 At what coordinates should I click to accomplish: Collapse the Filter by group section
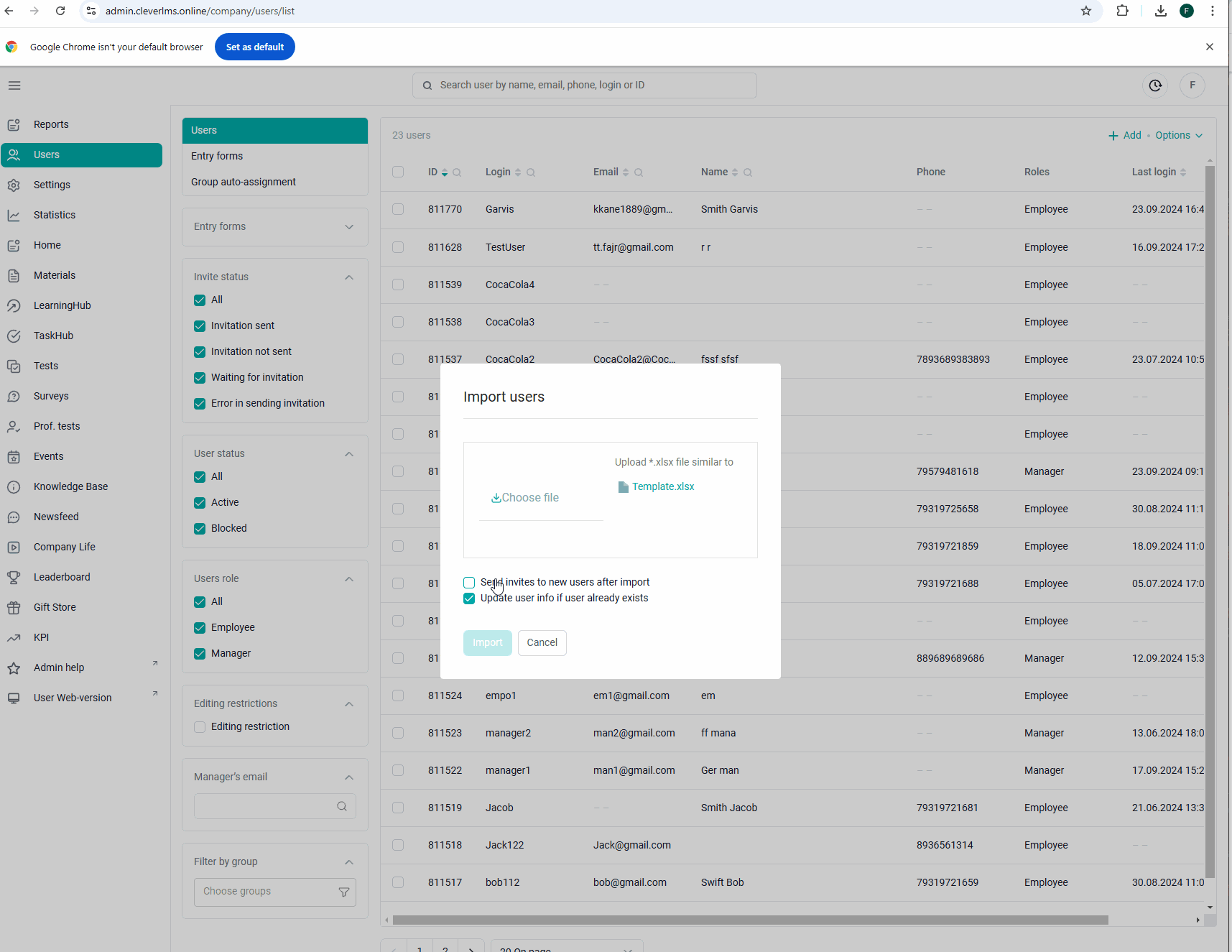tap(349, 862)
